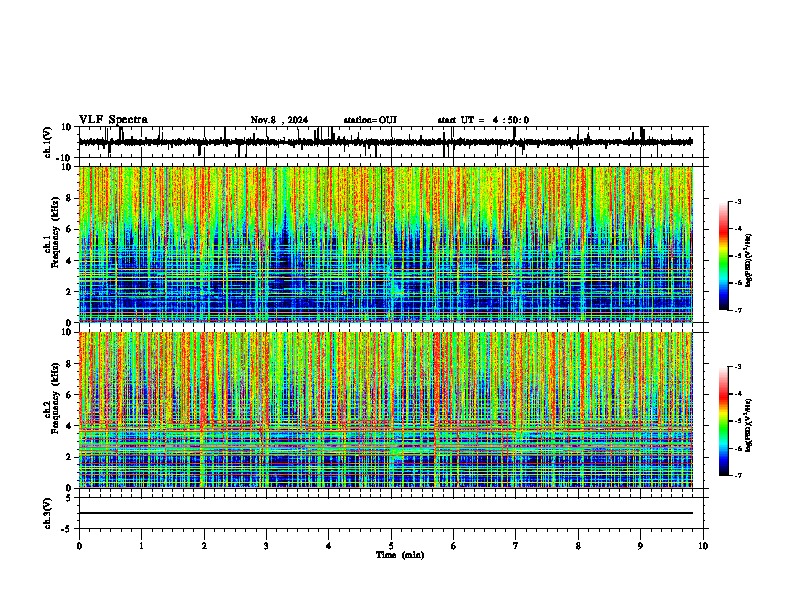Click the "6" kHz tick on ch.1 spectrogram axis

click(70, 229)
